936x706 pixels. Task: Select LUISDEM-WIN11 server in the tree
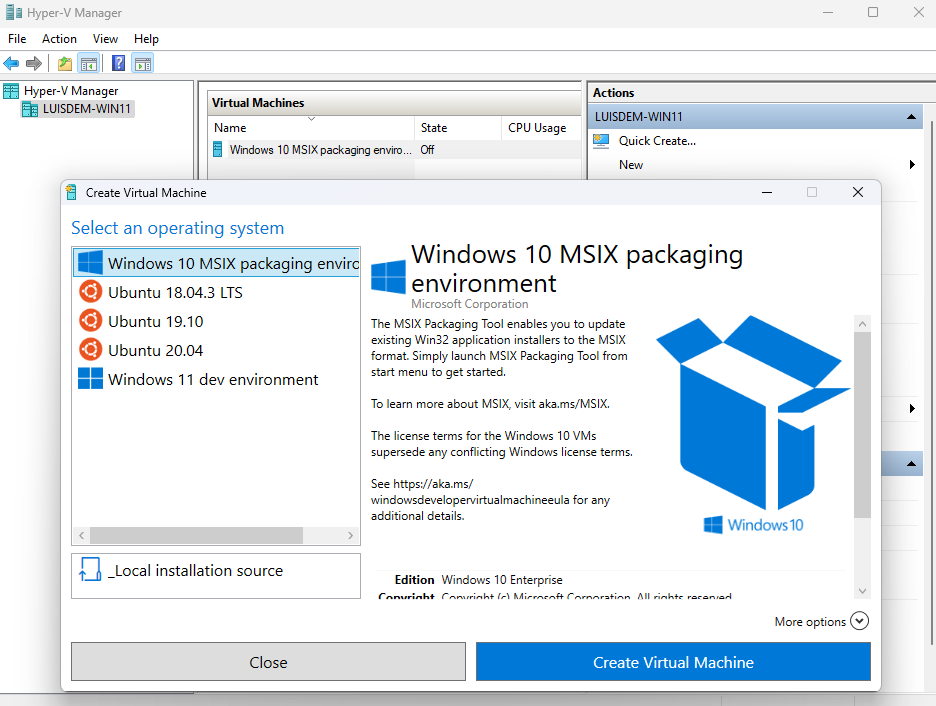pyautogui.click(x=87, y=109)
